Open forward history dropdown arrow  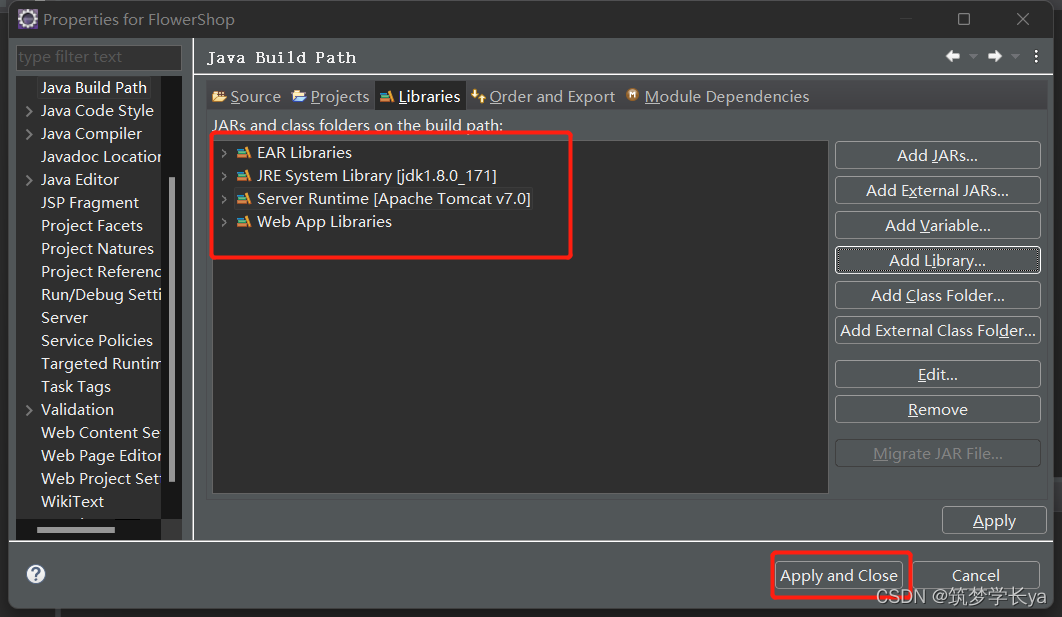click(x=1015, y=57)
